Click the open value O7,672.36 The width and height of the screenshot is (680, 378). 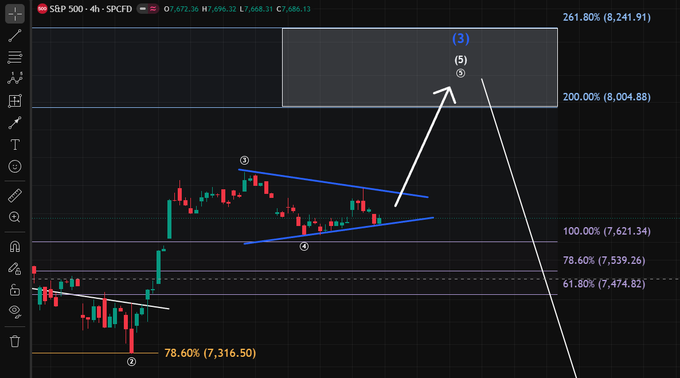coord(181,9)
